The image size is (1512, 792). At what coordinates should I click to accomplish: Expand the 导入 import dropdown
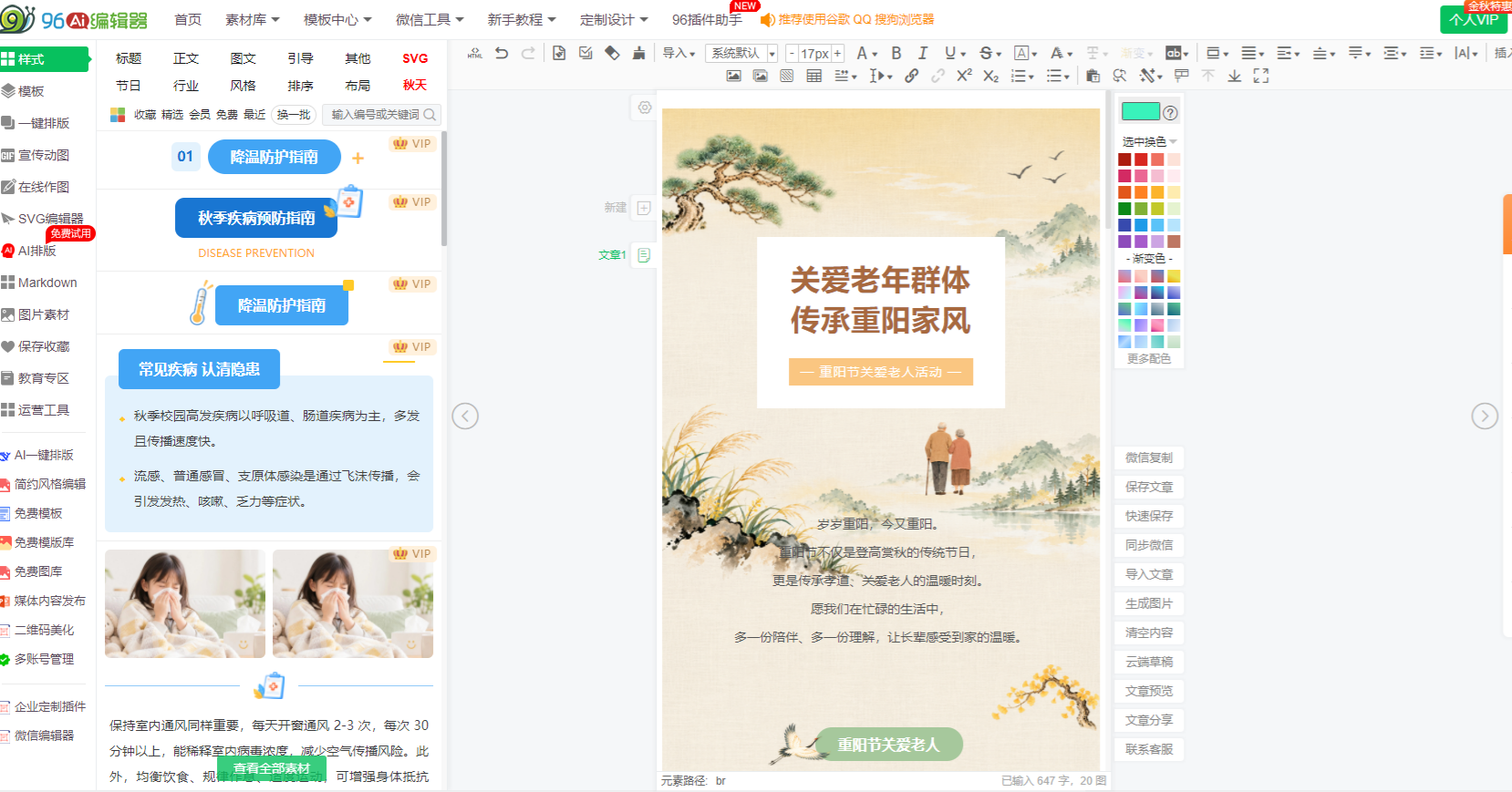click(x=678, y=53)
